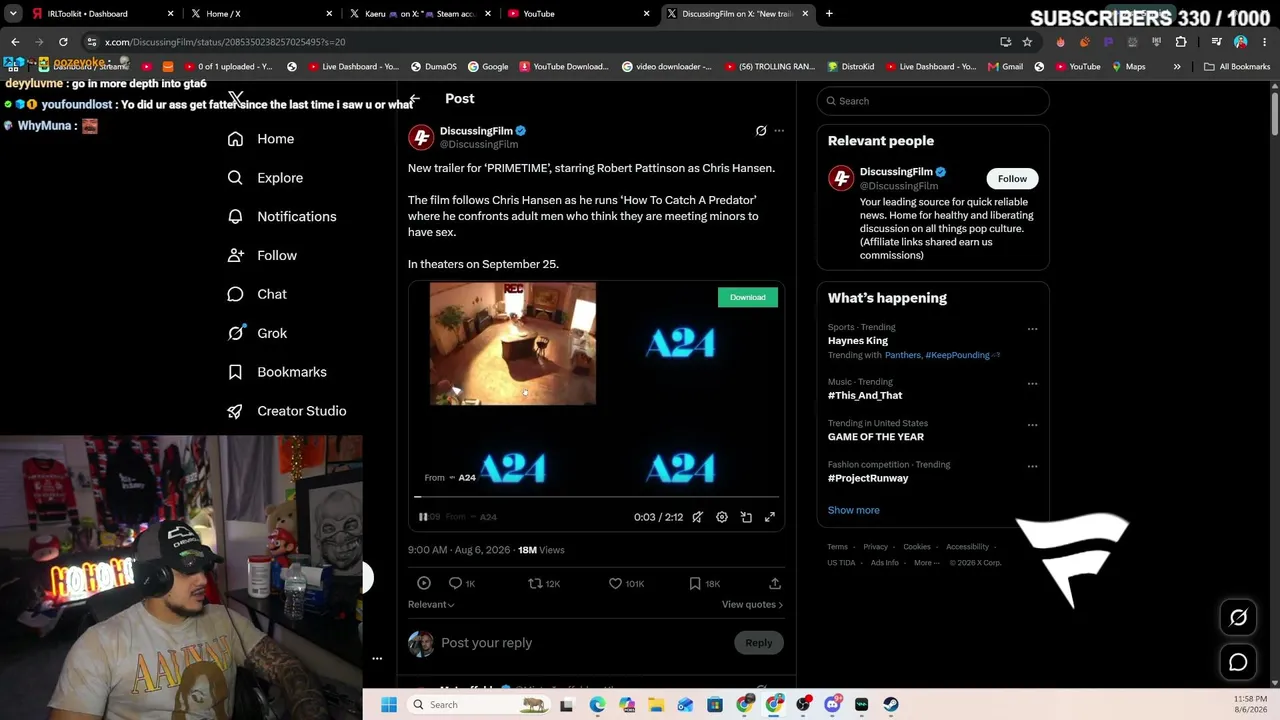Open Creator Studio in X sidebar
This screenshot has height=720, width=1280.
(287, 411)
